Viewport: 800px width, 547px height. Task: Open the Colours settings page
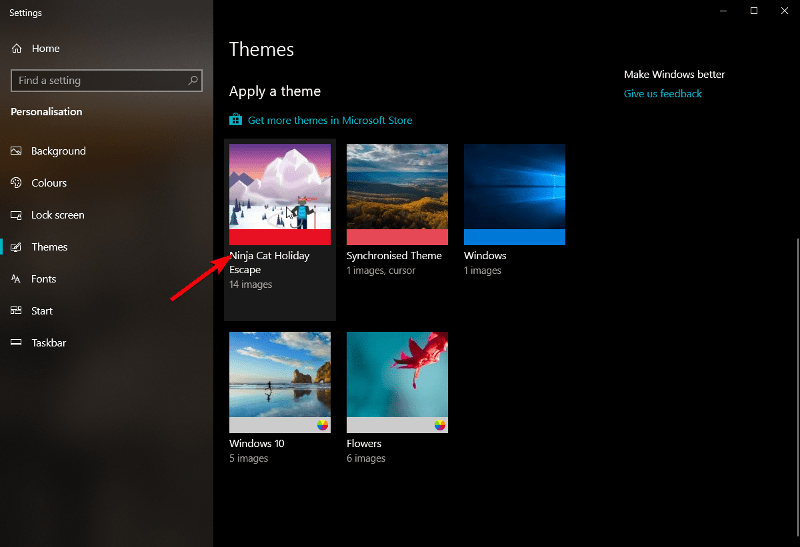pyautogui.click(x=106, y=183)
